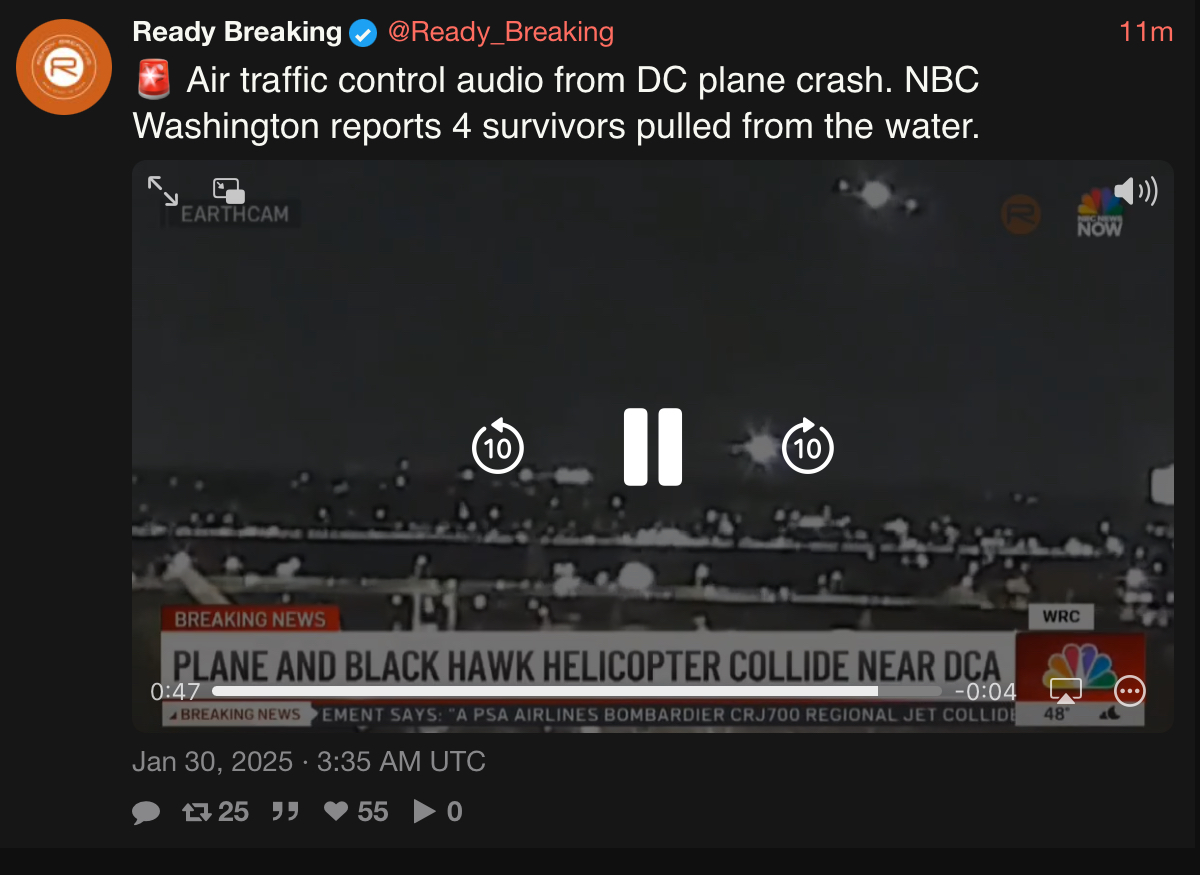Click the 11m relative time label
Screen dimensions: 1200x875
(1146, 32)
